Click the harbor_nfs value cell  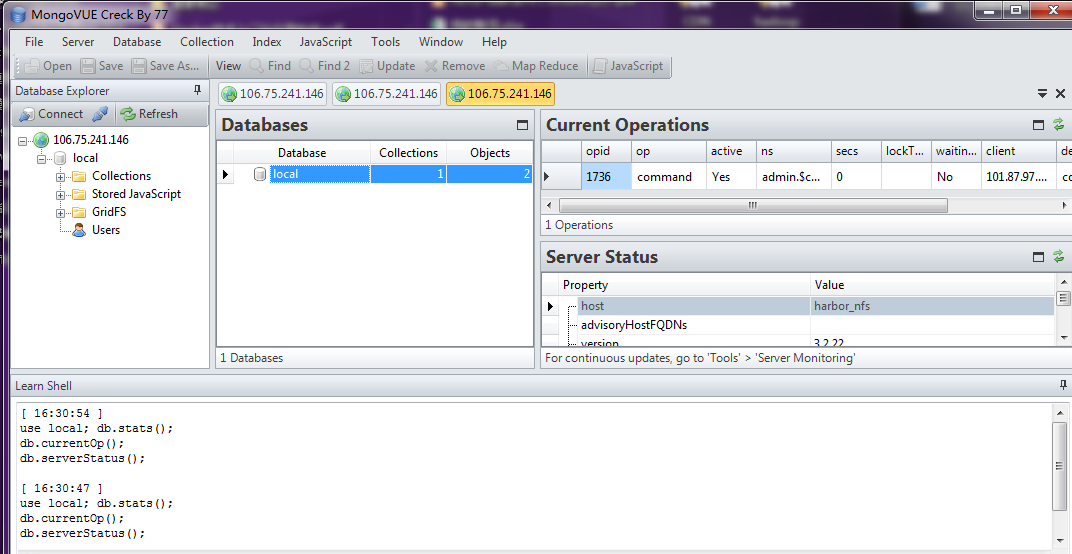pyautogui.click(x=933, y=306)
